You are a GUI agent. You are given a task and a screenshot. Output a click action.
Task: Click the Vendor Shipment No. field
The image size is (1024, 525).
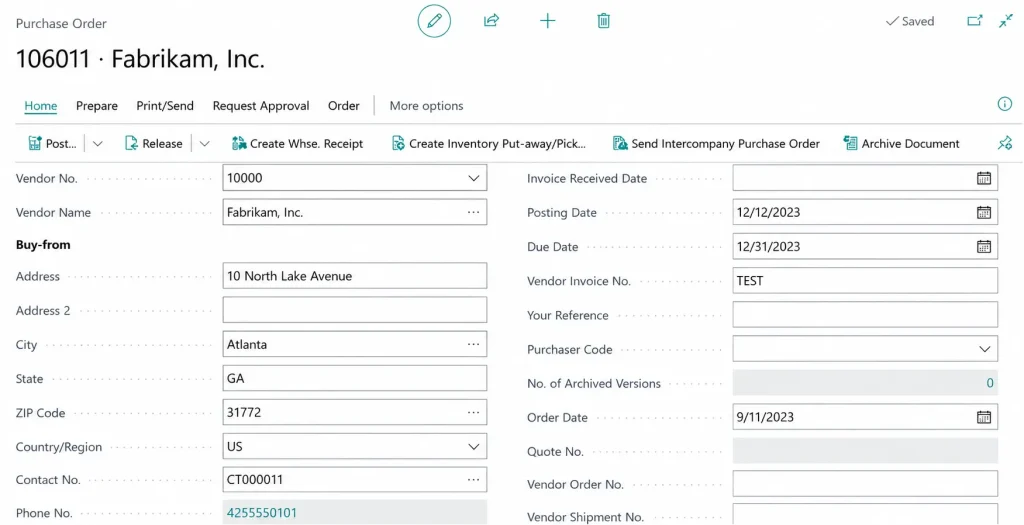pyautogui.click(x=865, y=515)
